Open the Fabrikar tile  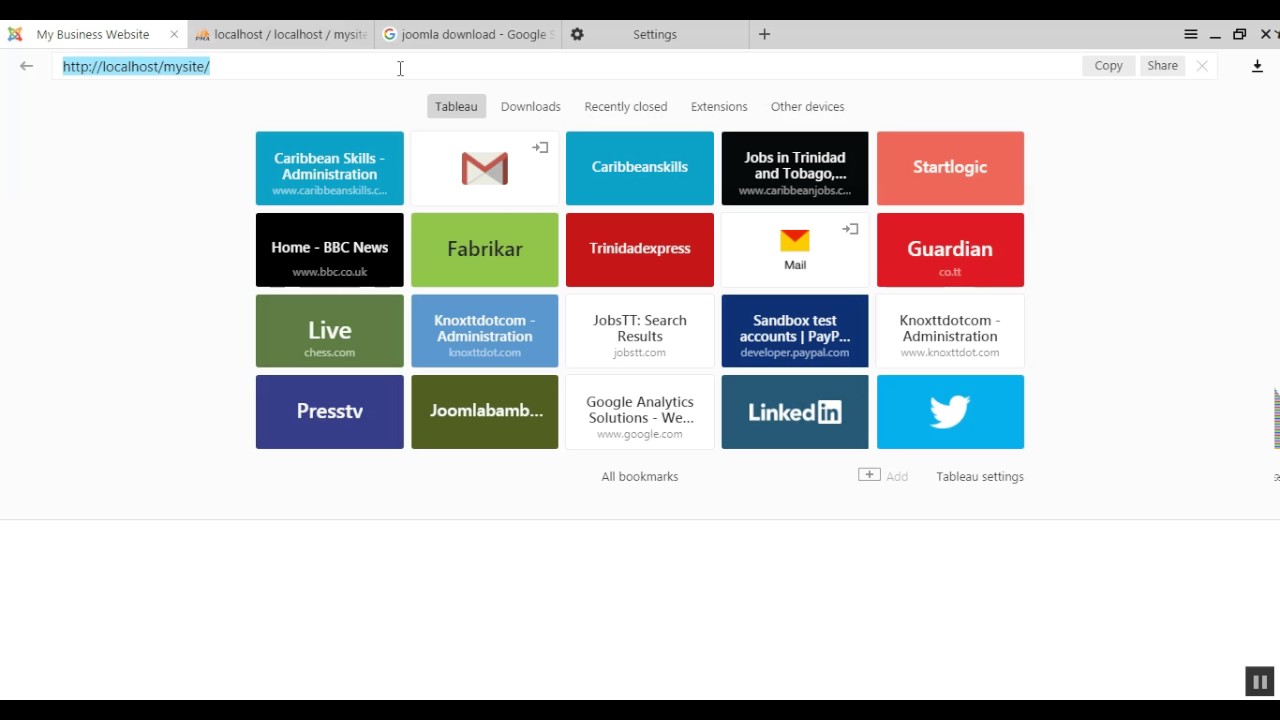click(484, 250)
